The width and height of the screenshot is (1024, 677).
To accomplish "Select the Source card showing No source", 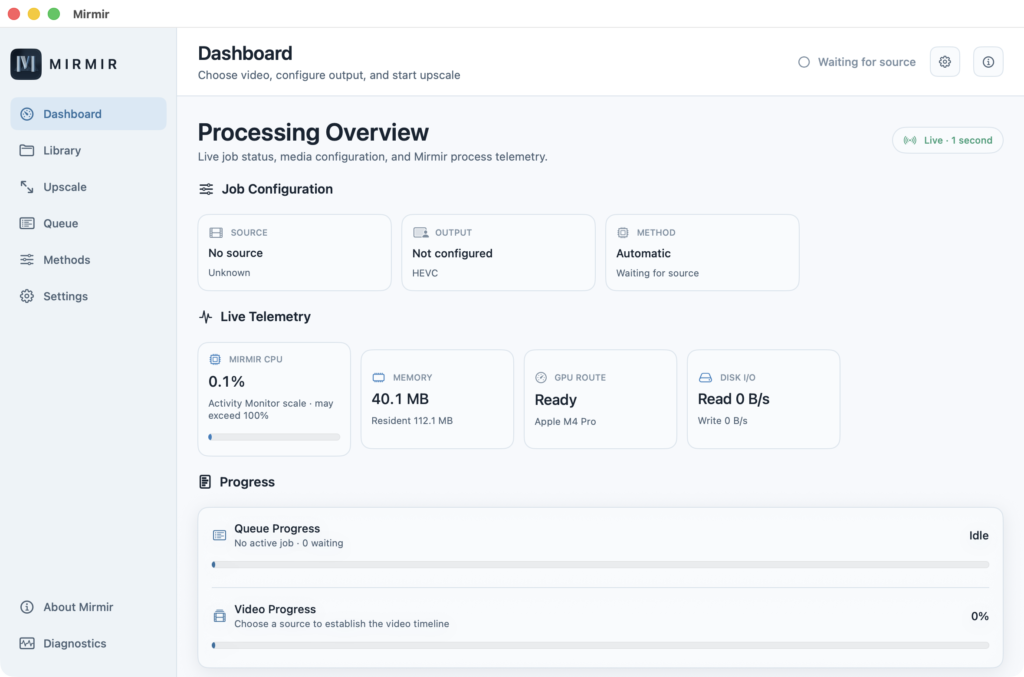I will 295,253.
